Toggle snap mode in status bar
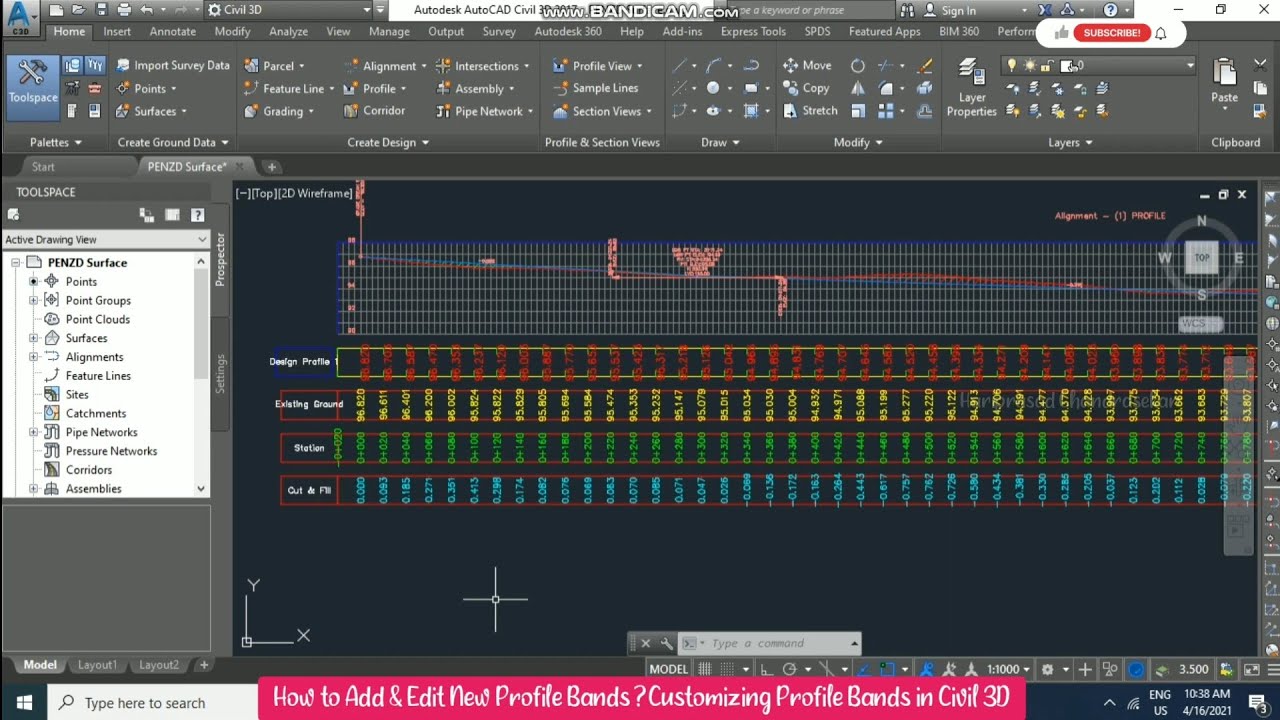Image resolution: width=1280 pixels, height=720 pixels. click(726, 669)
